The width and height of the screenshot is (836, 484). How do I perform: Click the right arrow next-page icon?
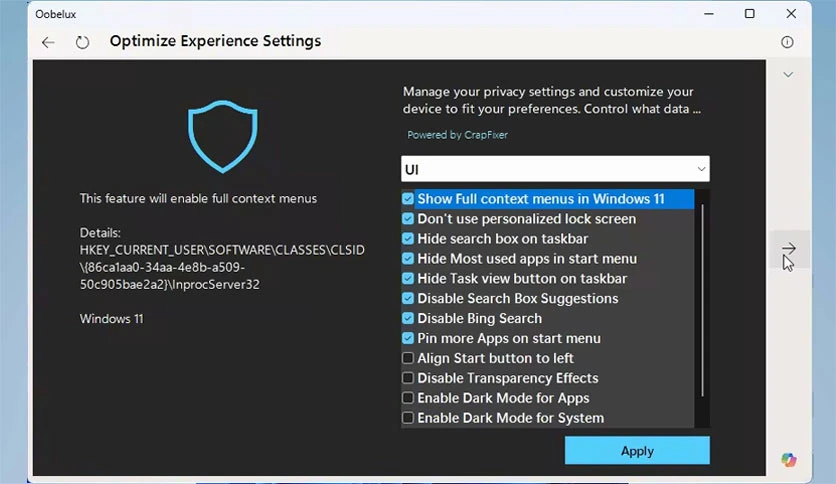click(789, 248)
